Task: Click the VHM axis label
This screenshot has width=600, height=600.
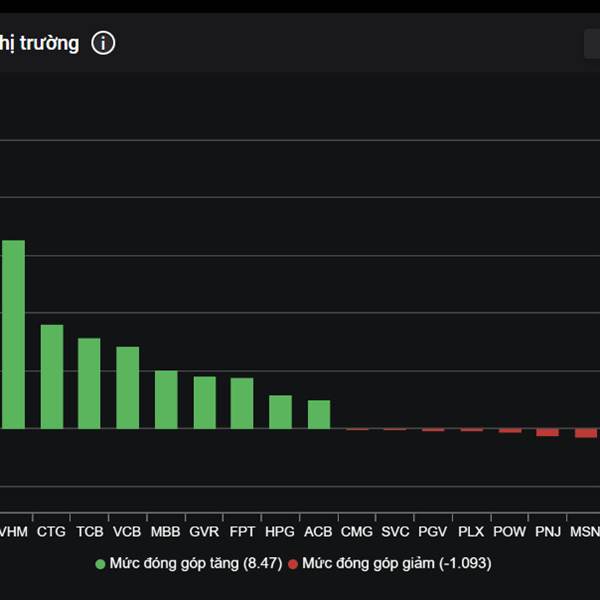Action: pos(13,532)
